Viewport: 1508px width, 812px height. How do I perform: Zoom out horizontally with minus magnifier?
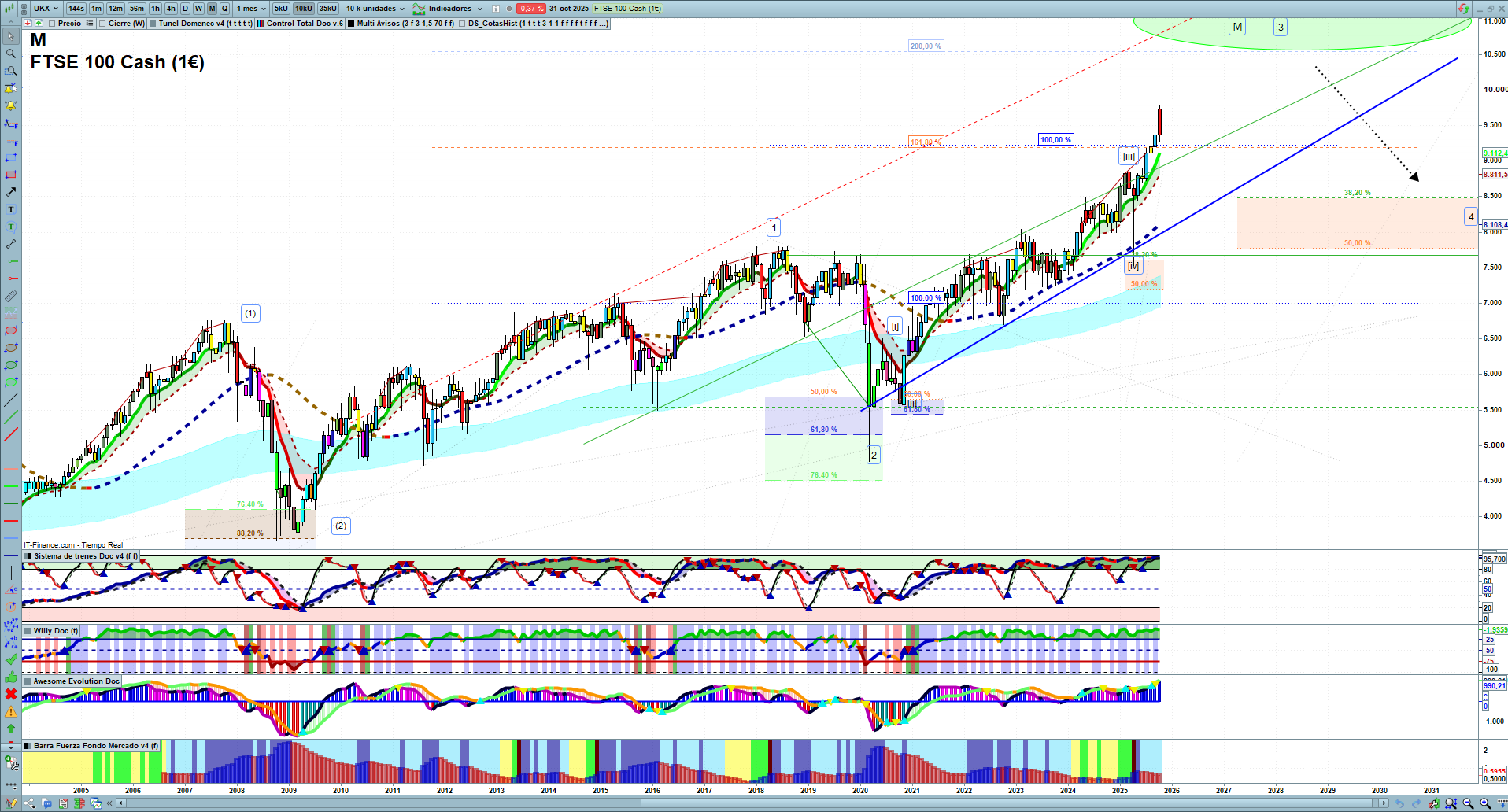(1468, 803)
